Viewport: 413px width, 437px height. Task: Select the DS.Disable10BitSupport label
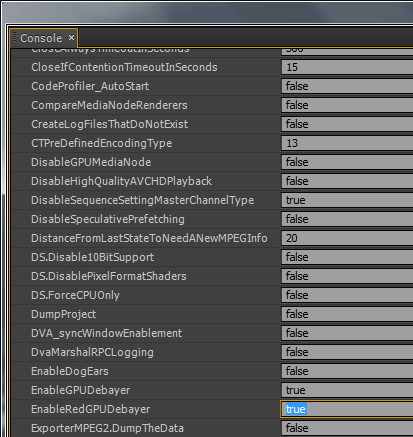92,257
